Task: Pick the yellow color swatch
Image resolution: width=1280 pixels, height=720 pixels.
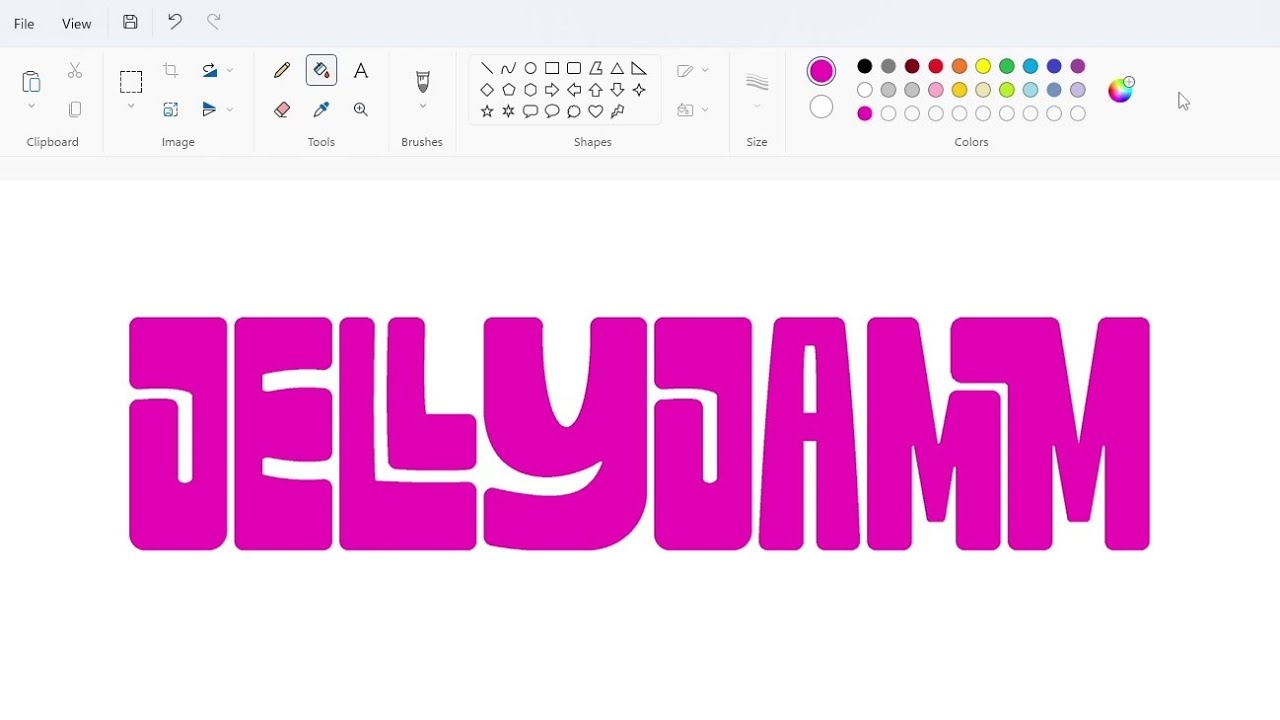Action: coord(983,66)
